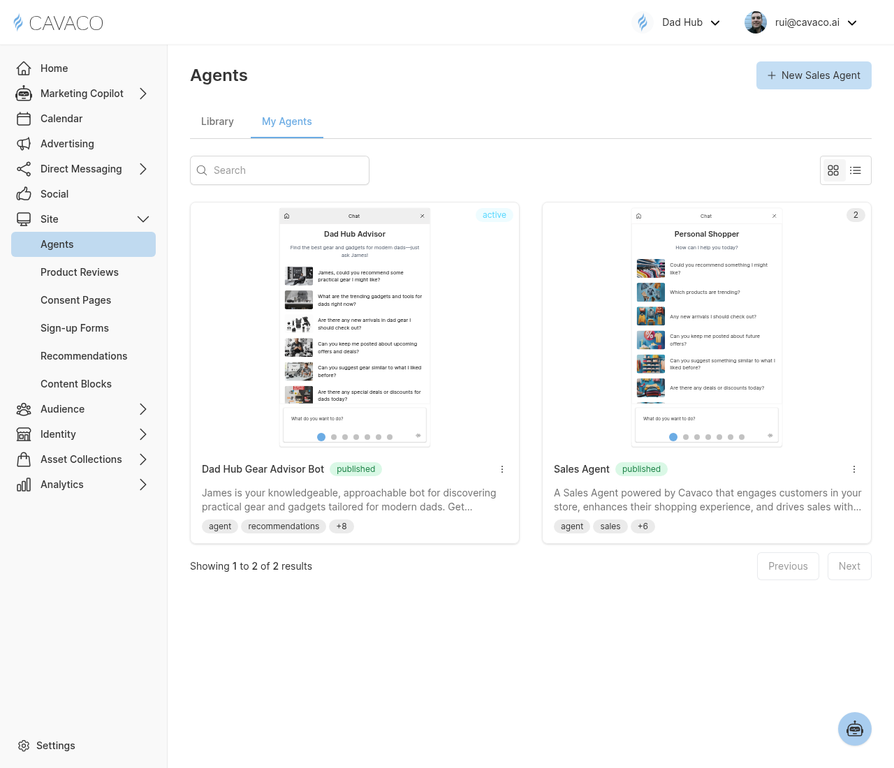This screenshot has width=894, height=768.
Task: Click the agent tag on Sales Agent card
Action: click(572, 526)
